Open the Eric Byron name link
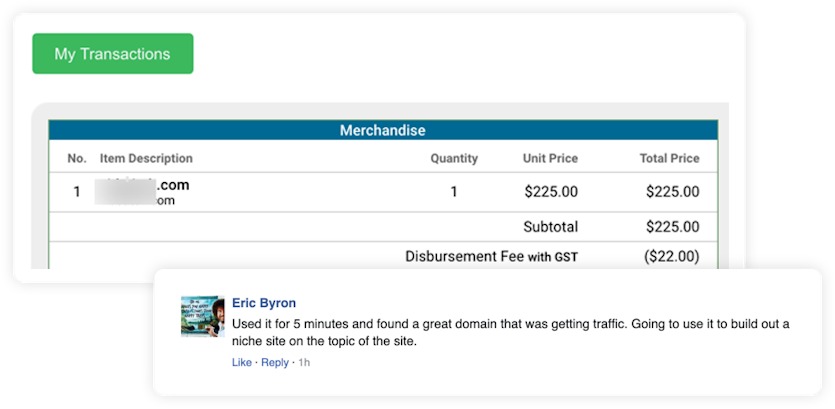This screenshot has height=409, width=835. [x=264, y=303]
